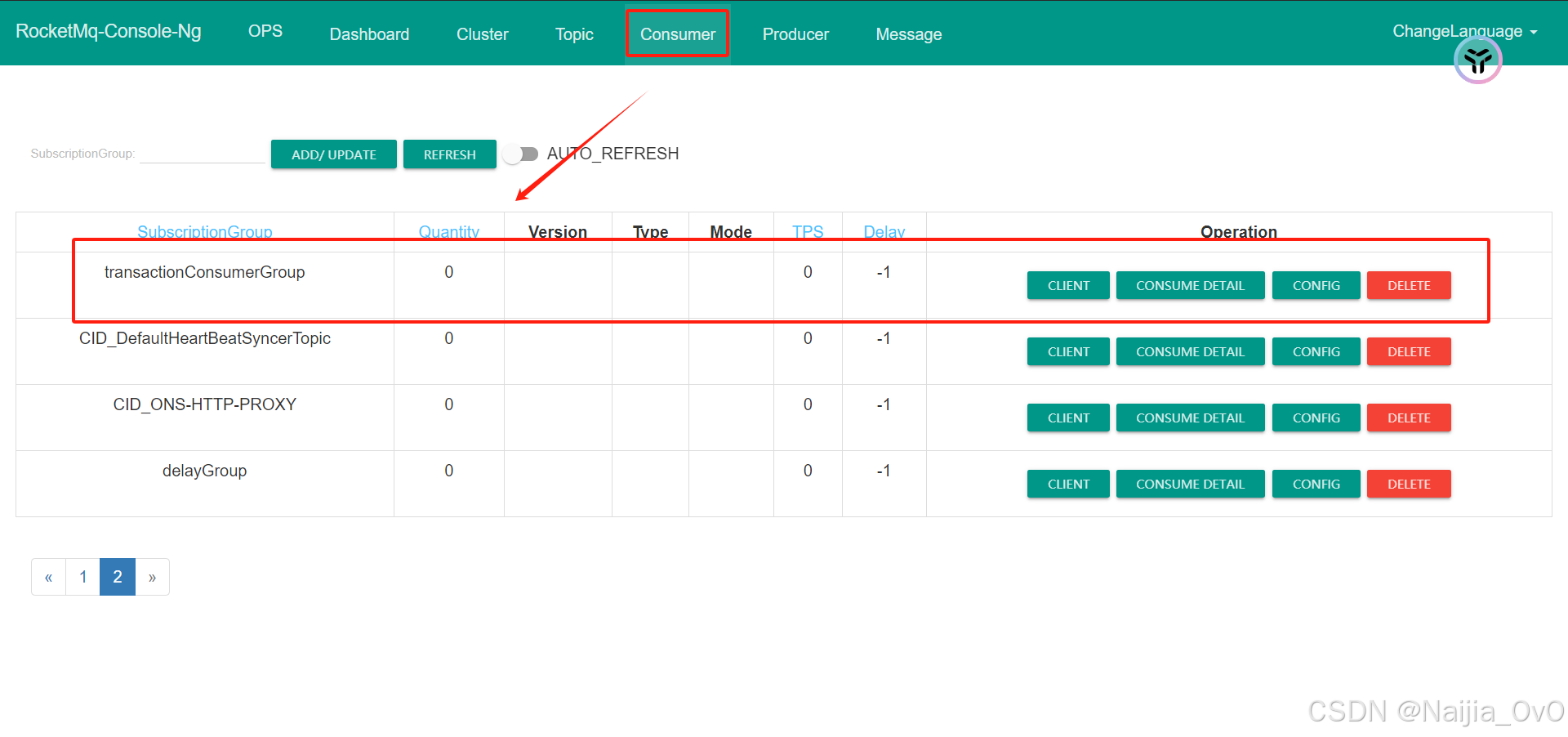Open the Topic tab
The image size is (1568, 737).
[x=574, y=34]
